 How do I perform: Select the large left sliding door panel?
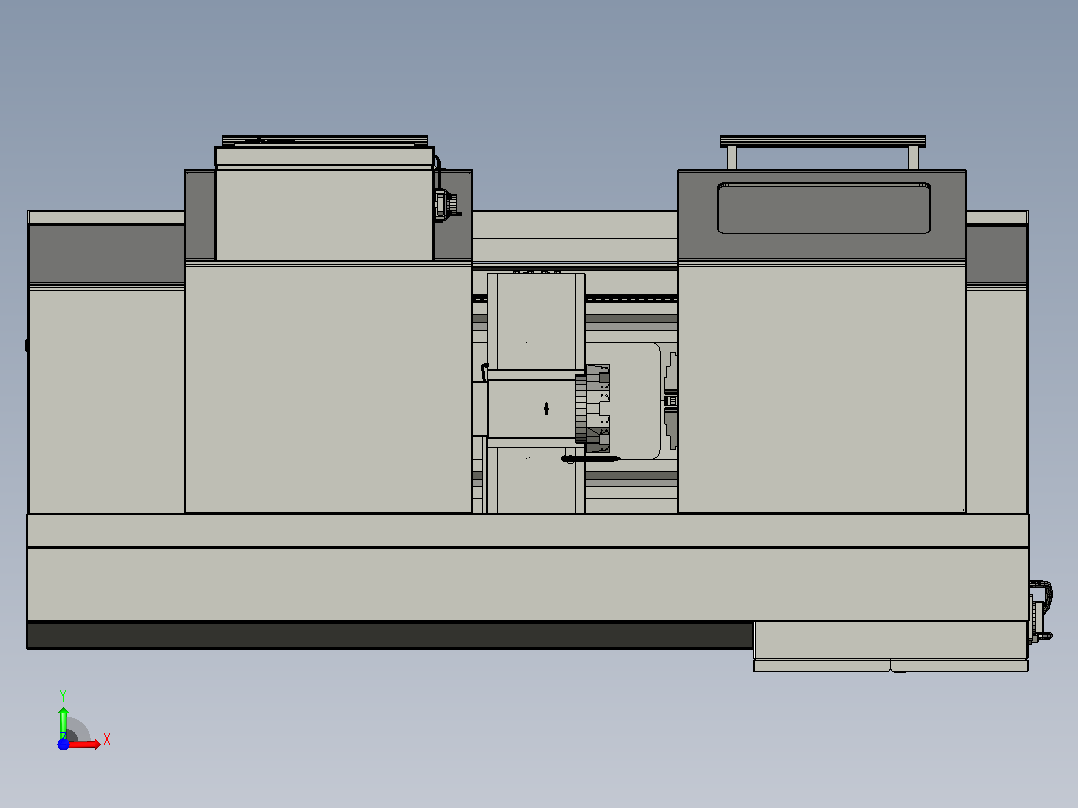(328, 389)
